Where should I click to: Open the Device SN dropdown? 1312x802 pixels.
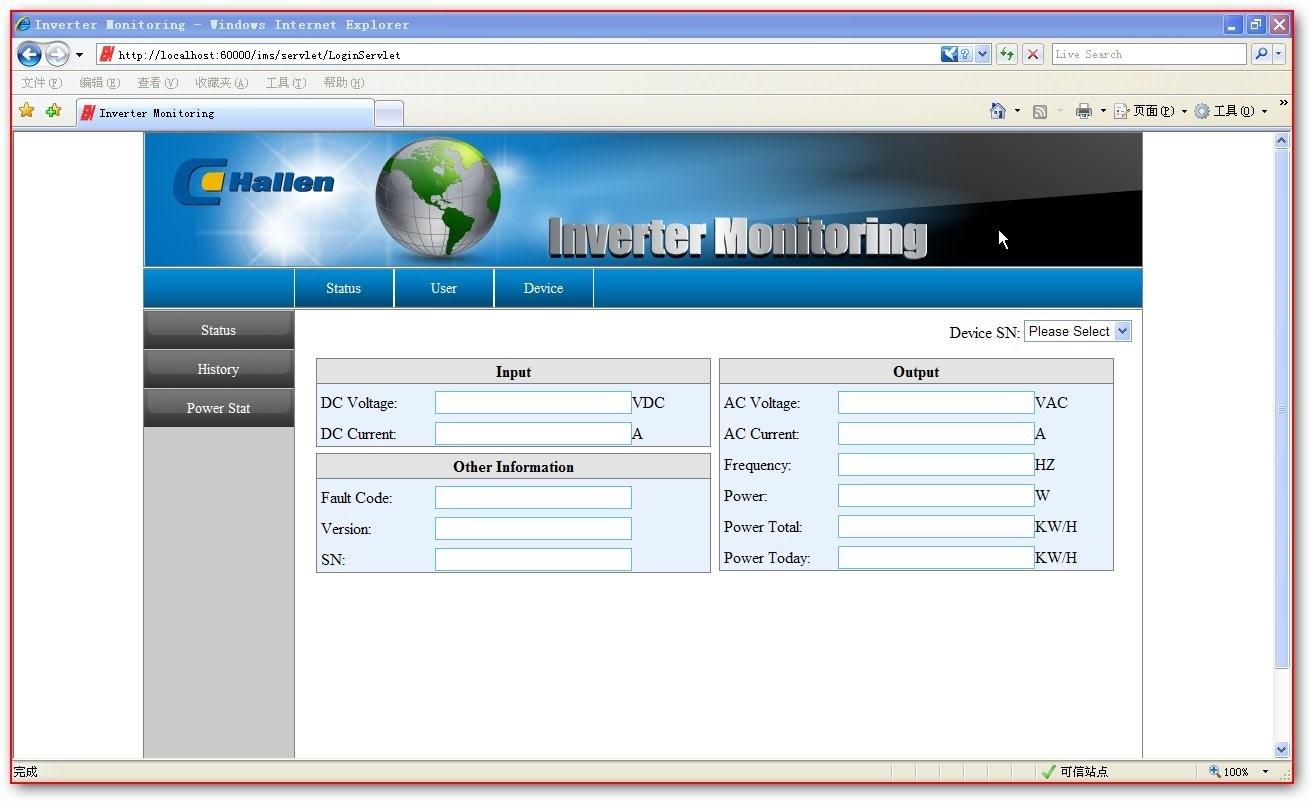point(1077,332)
